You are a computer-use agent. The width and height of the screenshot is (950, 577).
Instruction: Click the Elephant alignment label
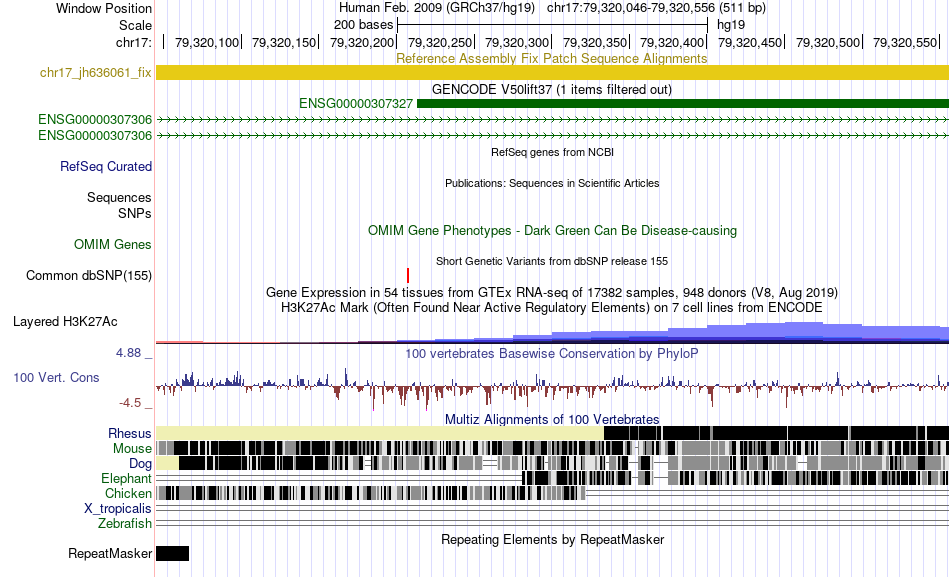(x=126, y=479)
